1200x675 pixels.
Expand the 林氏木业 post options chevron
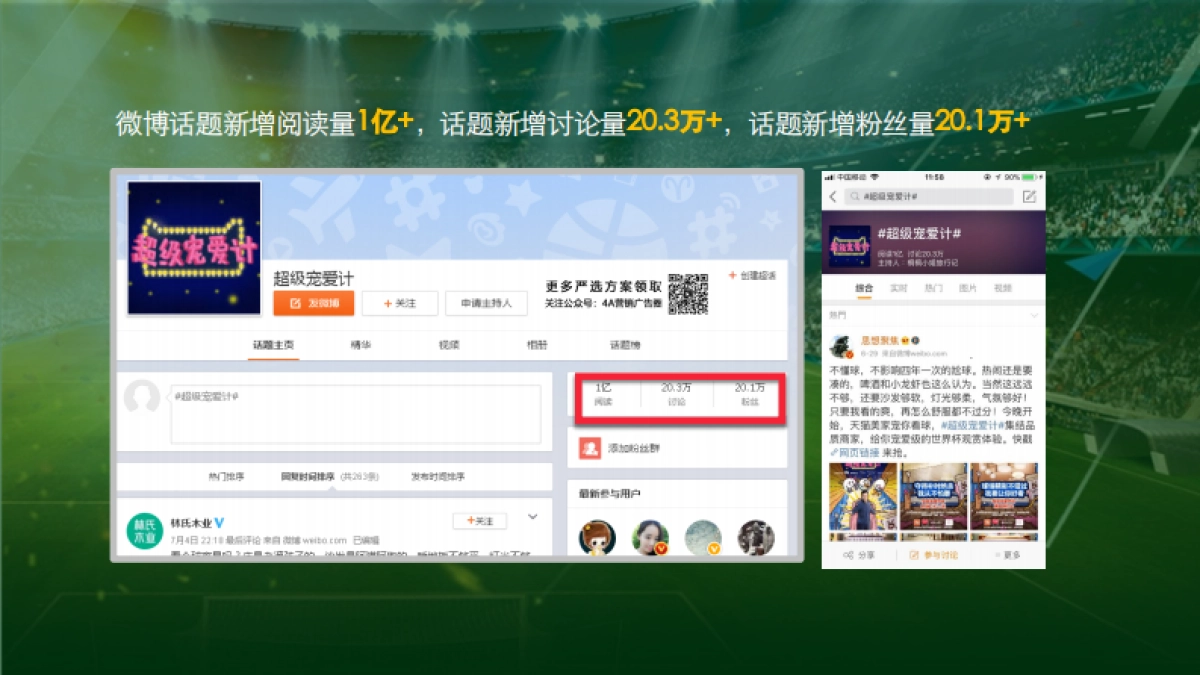[533, 517]
